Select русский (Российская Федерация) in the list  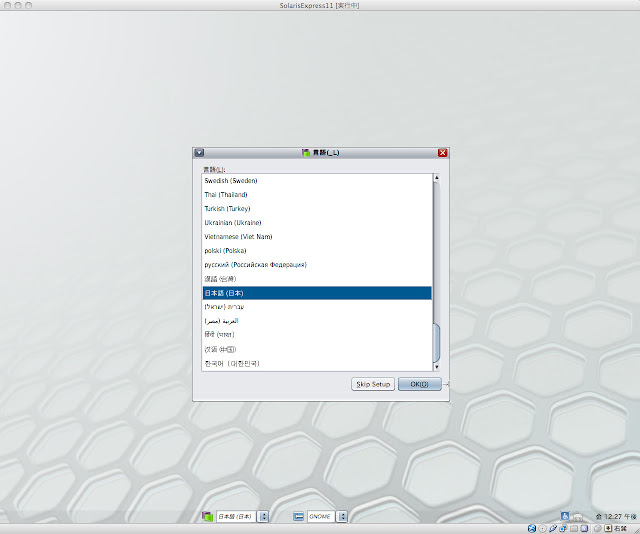point(317,265)
